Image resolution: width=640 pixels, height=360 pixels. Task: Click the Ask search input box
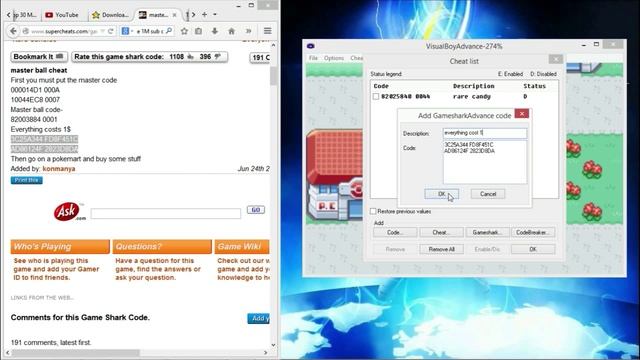(x=166, y=213)
